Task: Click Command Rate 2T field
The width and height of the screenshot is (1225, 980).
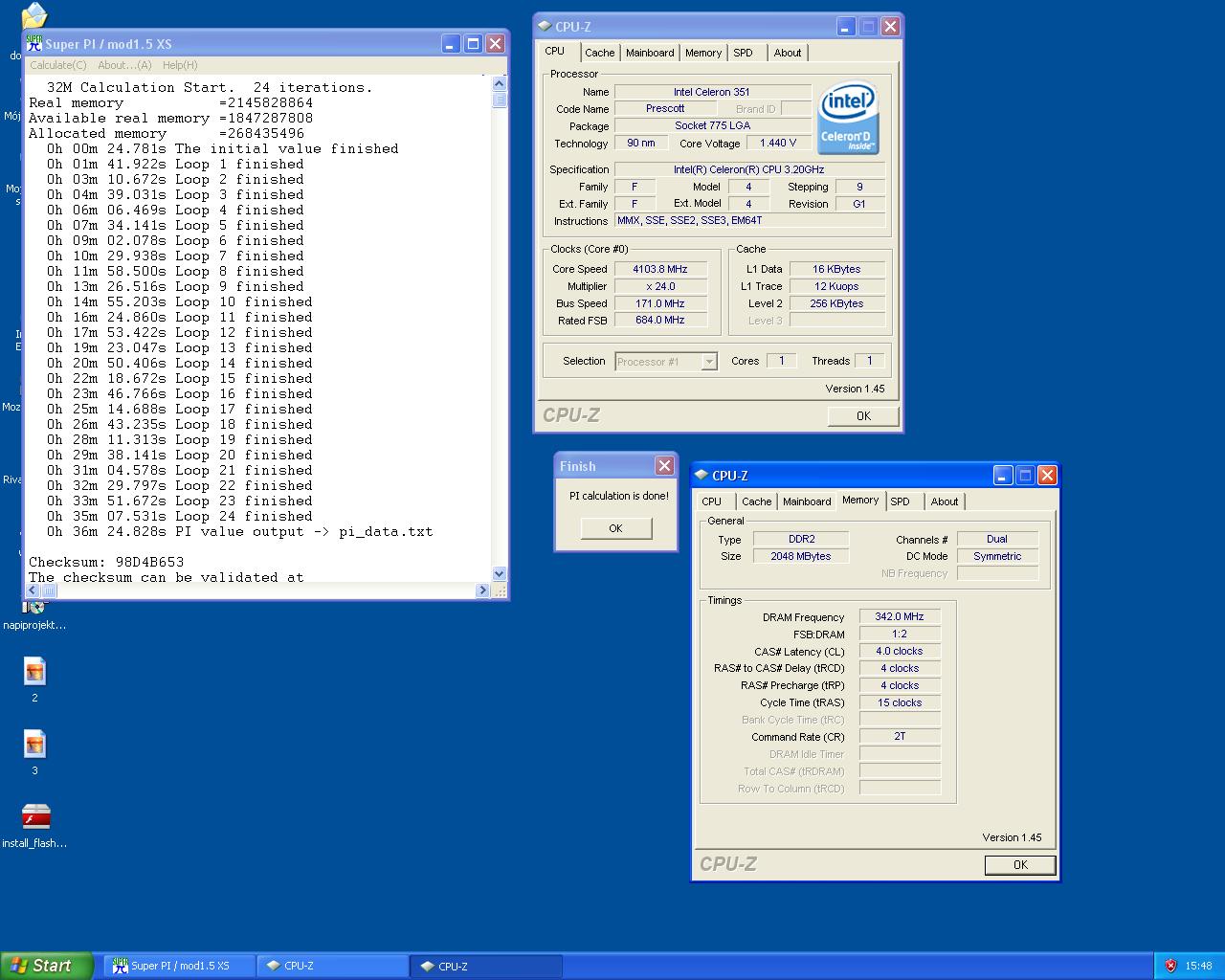Action: coord(900,737)
